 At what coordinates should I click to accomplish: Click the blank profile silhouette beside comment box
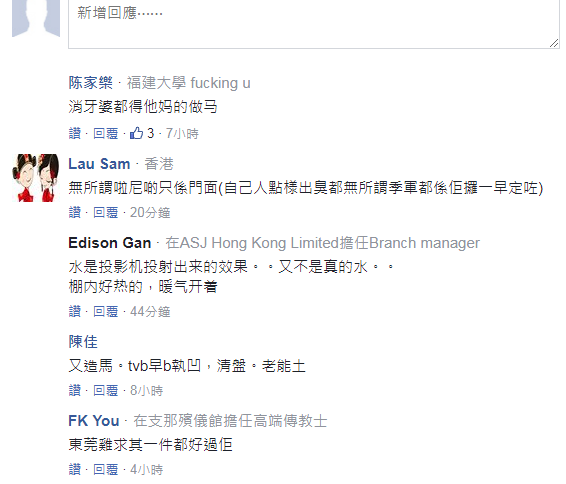coord(35,18)
